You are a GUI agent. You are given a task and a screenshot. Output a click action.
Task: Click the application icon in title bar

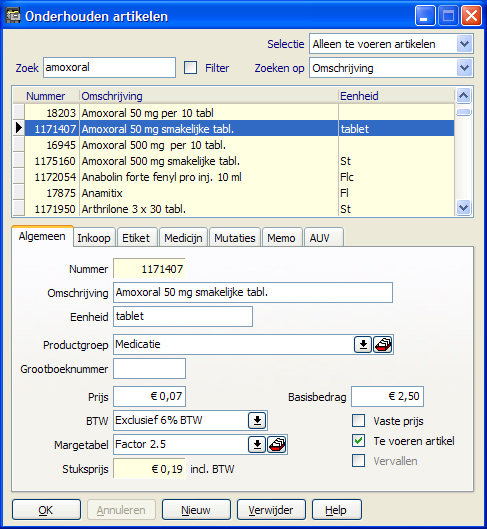tap(13, 16)
